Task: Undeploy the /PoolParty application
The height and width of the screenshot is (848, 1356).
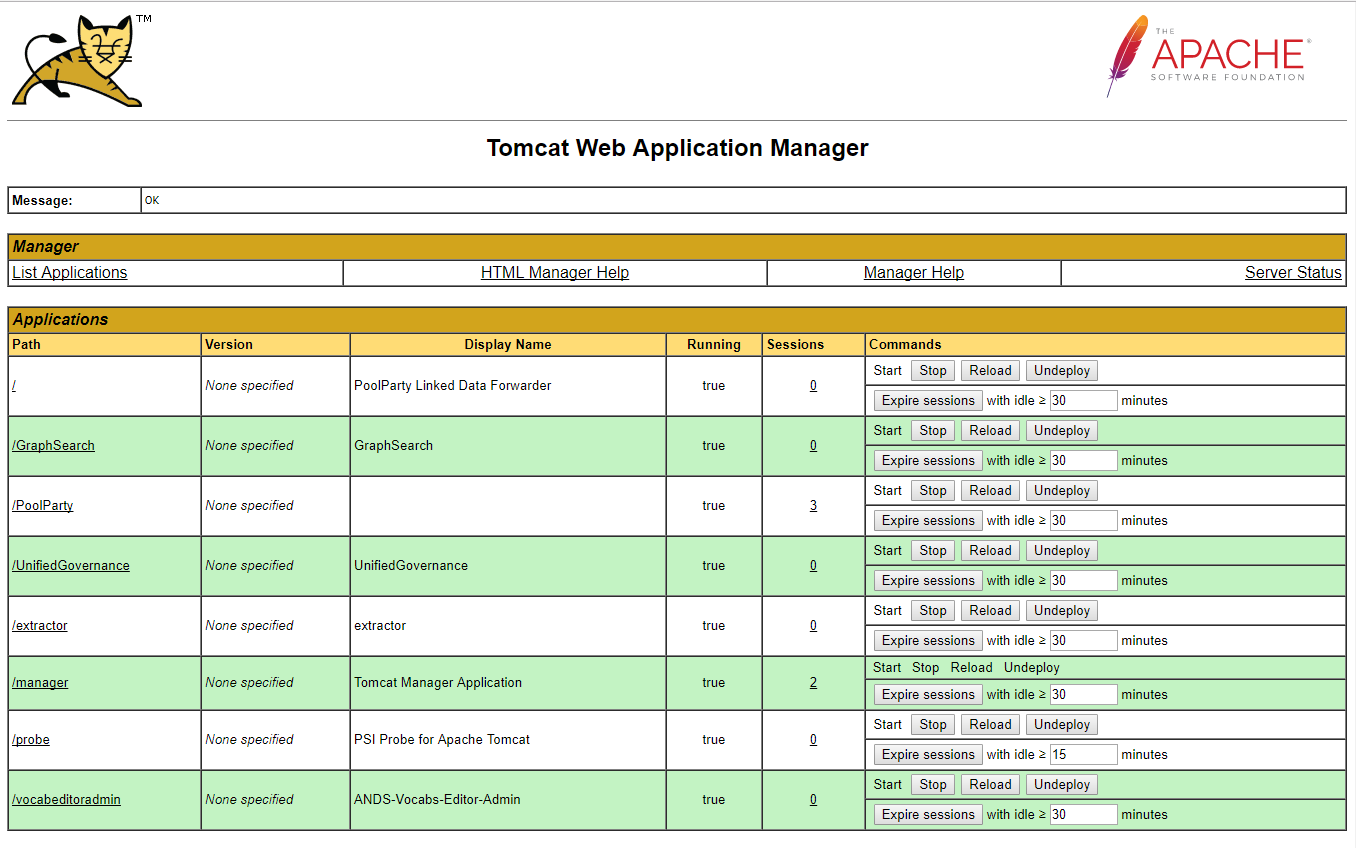Action: (1062, 490)
